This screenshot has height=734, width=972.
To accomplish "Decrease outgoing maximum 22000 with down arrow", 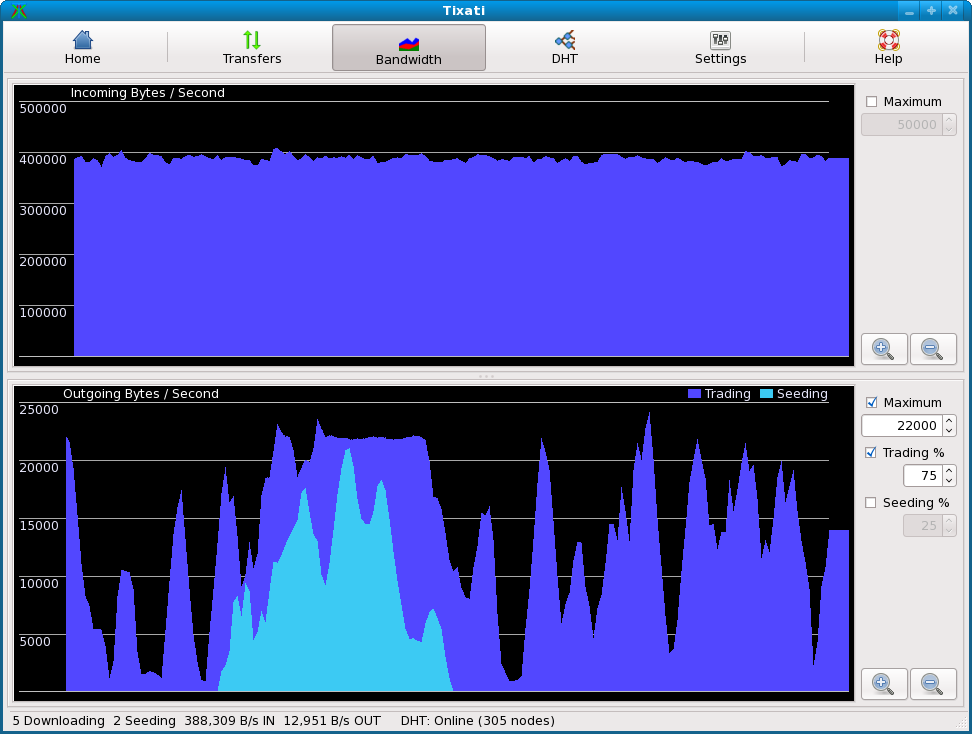I will pos(949,431).
